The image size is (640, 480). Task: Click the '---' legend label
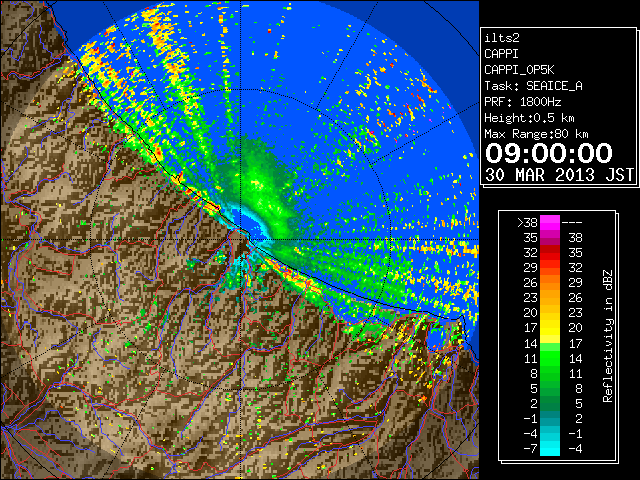point(572,223)
